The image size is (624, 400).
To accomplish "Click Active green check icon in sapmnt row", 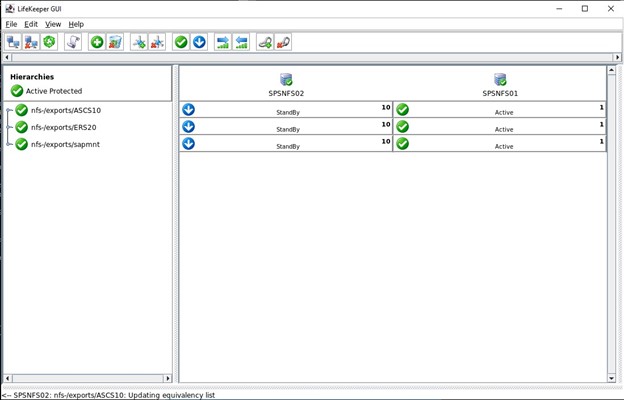I will click(x=402, y=143).
